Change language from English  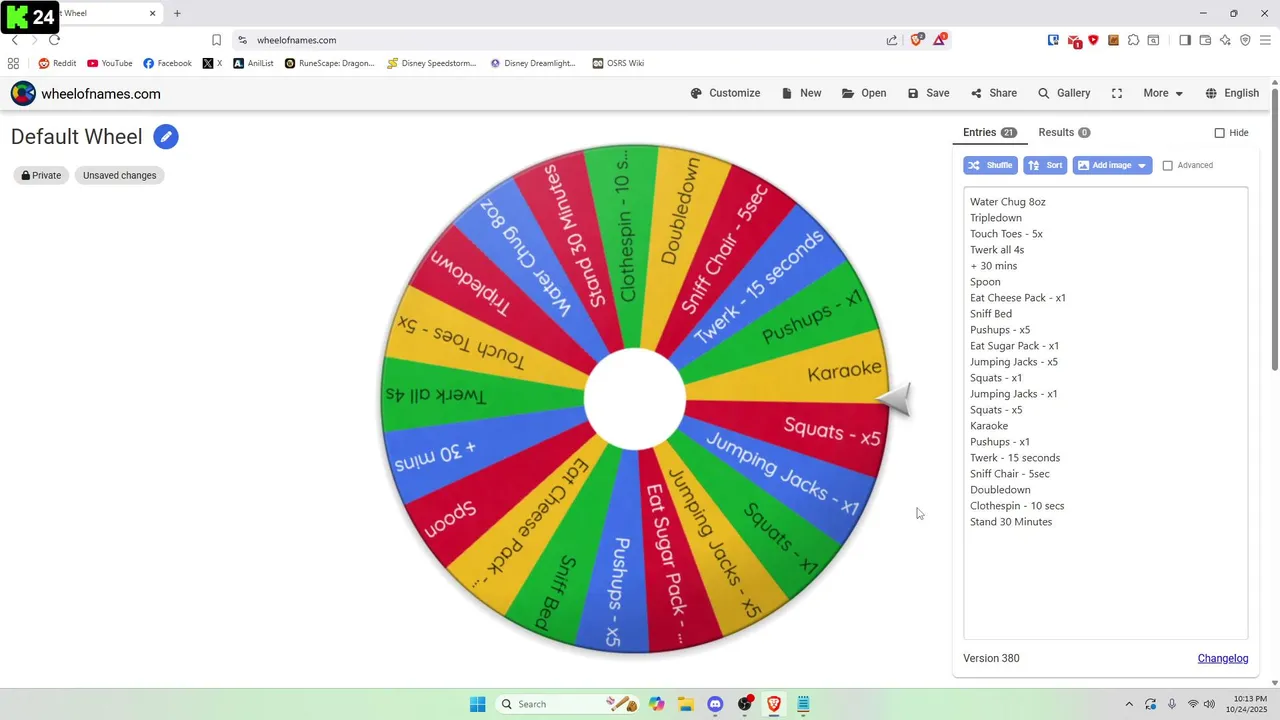1232,93
